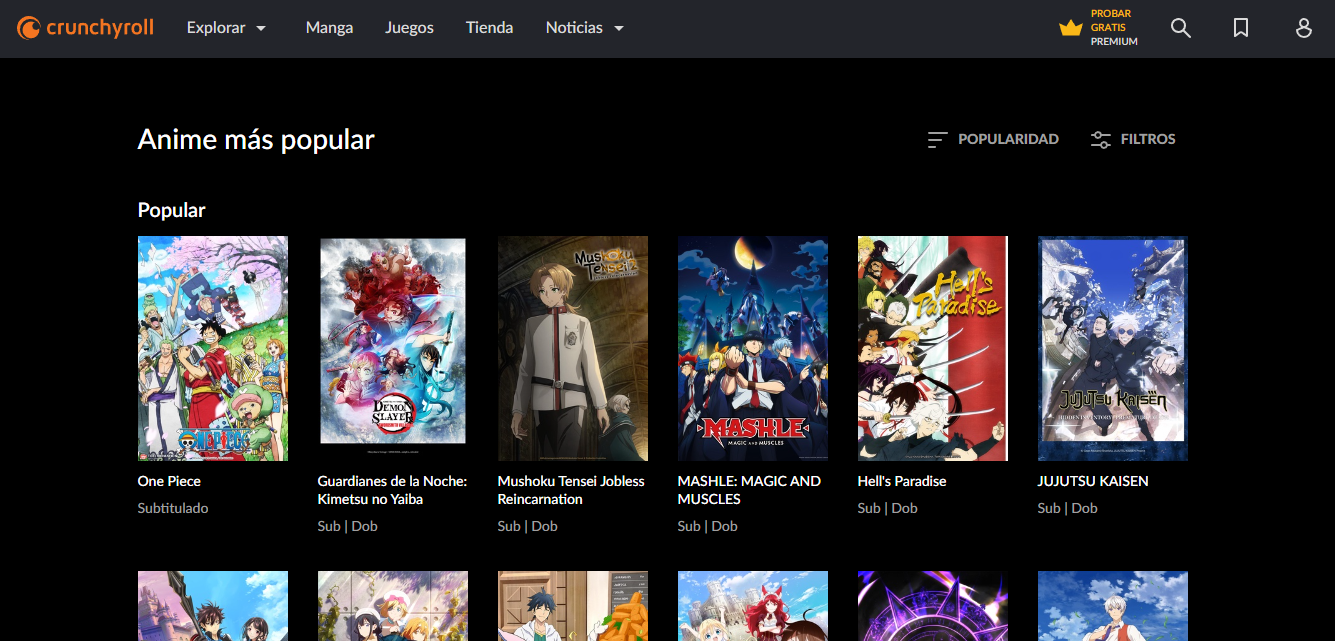Go to the Manga section
The image size is (1335, 641).
(x=329, y=28)
